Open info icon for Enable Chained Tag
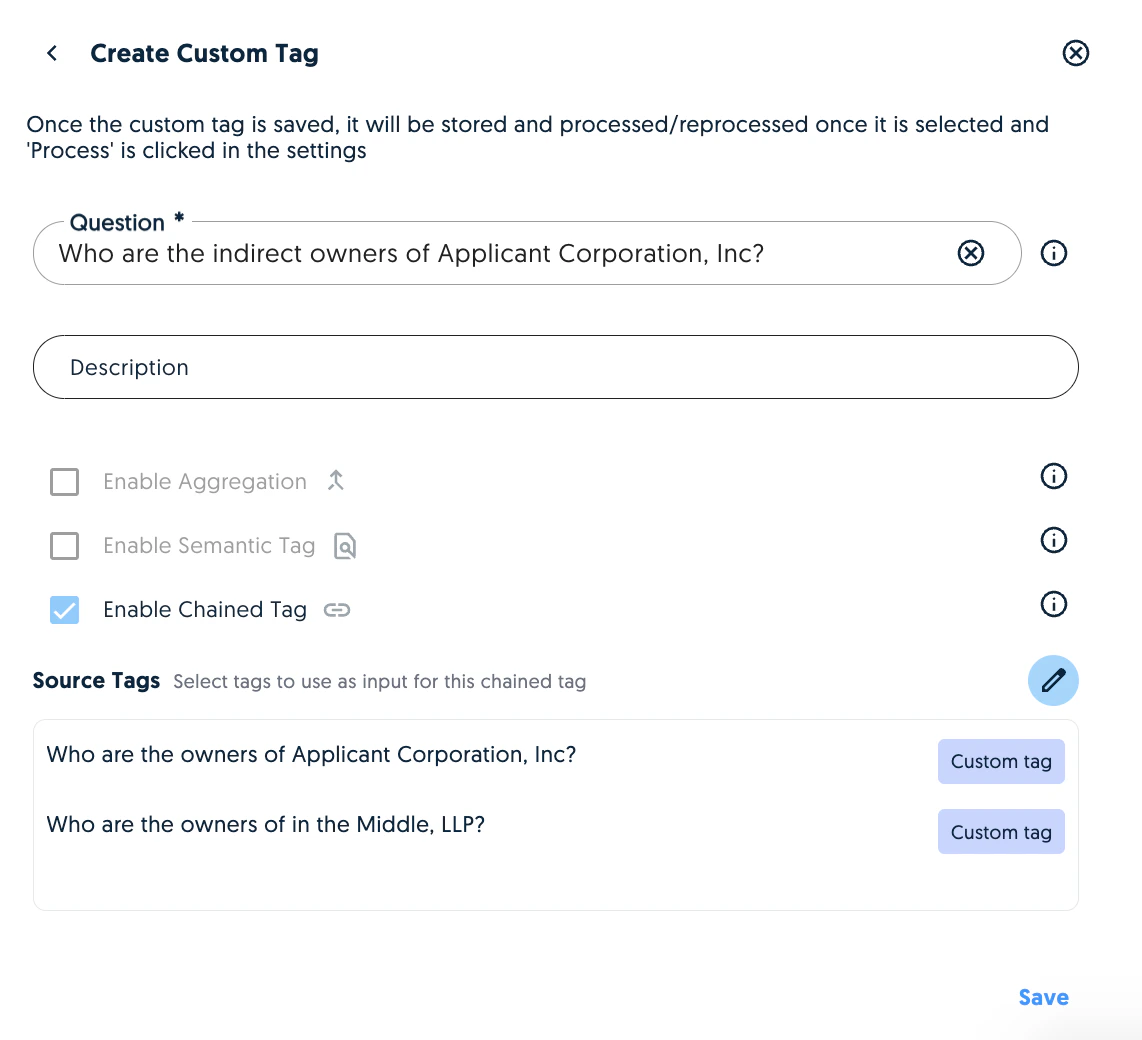The height and width of the screenshot is (1040, 1142). tap(1053, 604)
